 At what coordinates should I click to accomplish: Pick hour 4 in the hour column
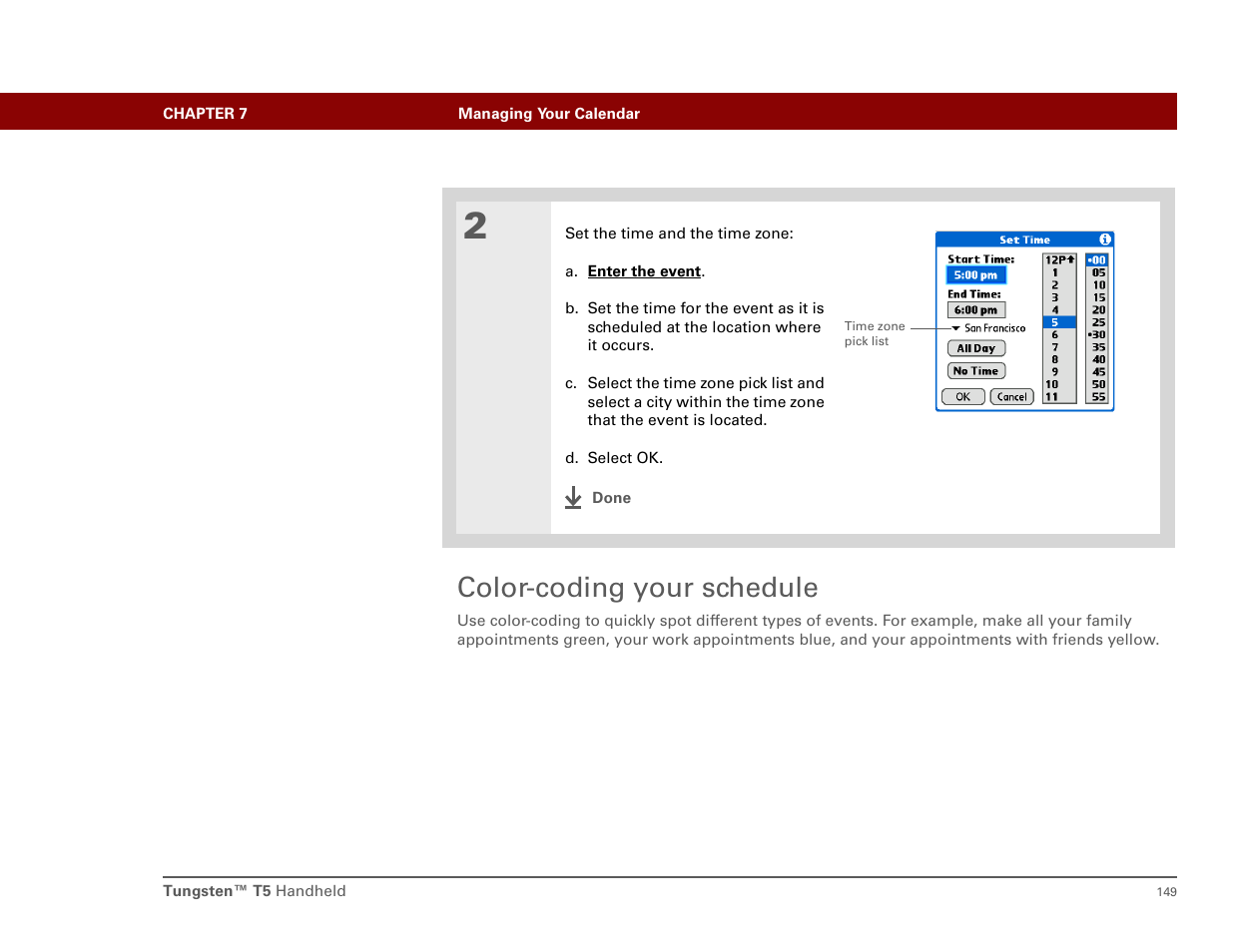[x=1055, y=310]
